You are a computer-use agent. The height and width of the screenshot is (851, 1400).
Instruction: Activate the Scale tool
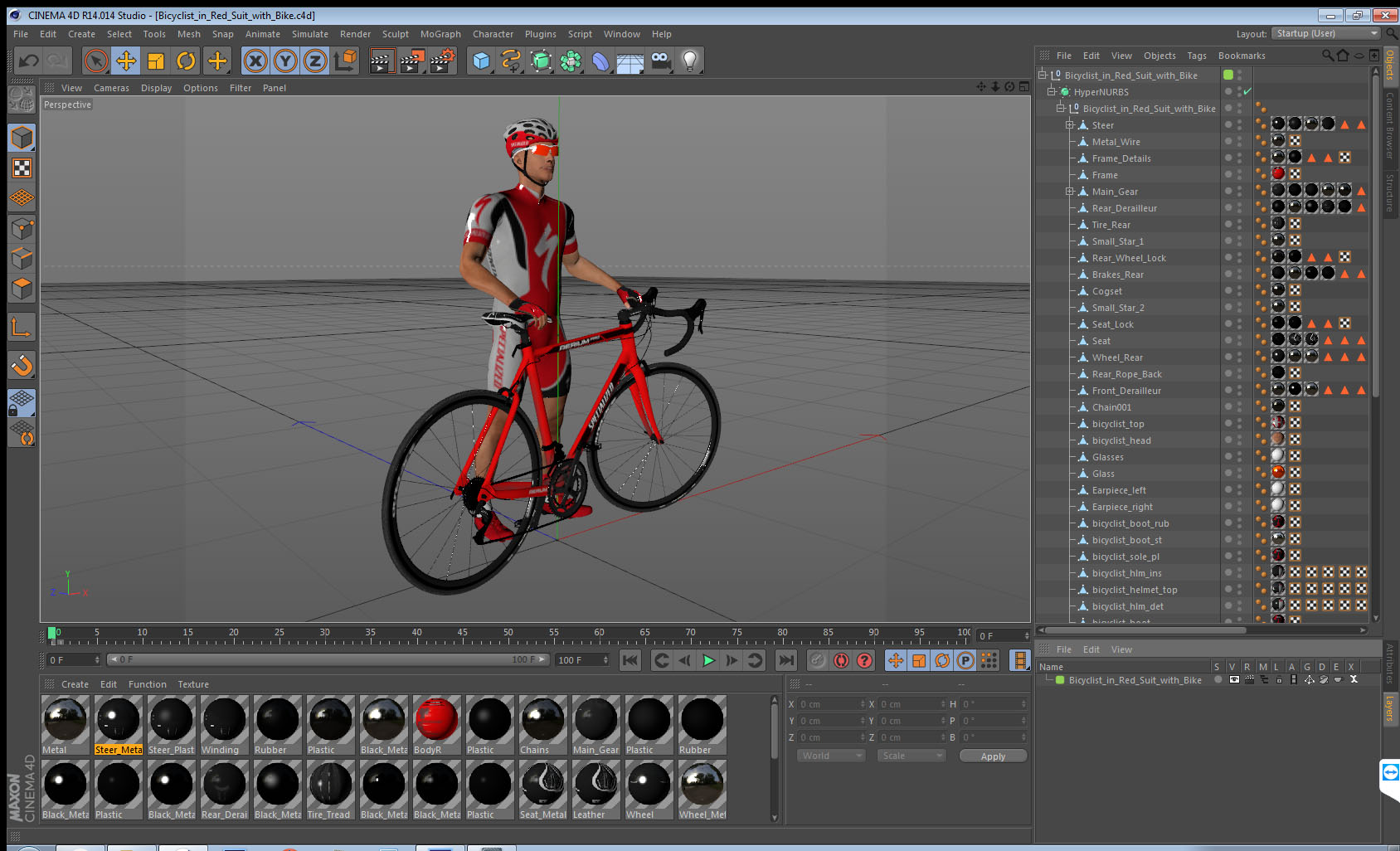[x=156, y=61]
